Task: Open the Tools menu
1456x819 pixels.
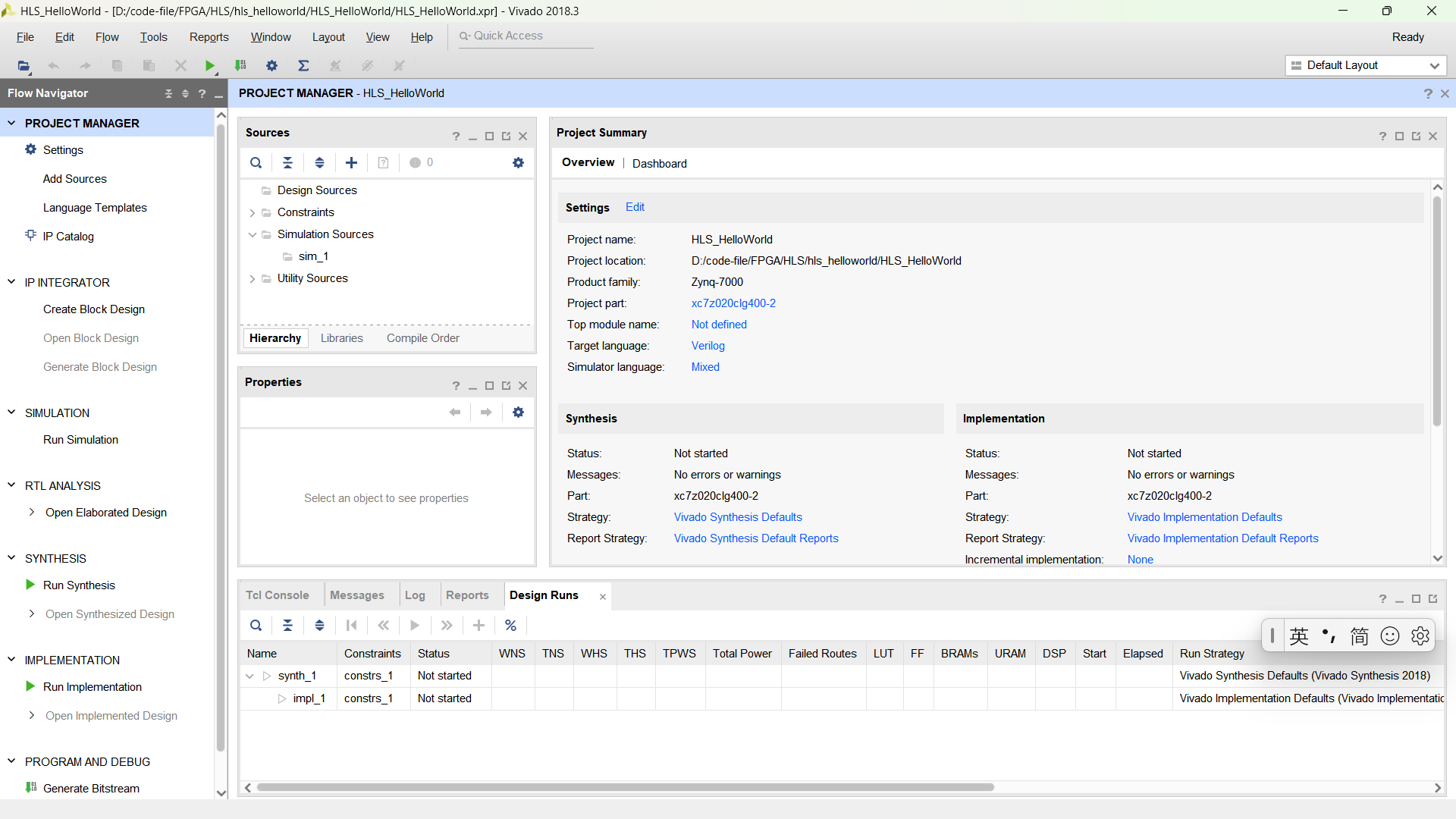Action: pyautogui.click(x=153, y=37)
